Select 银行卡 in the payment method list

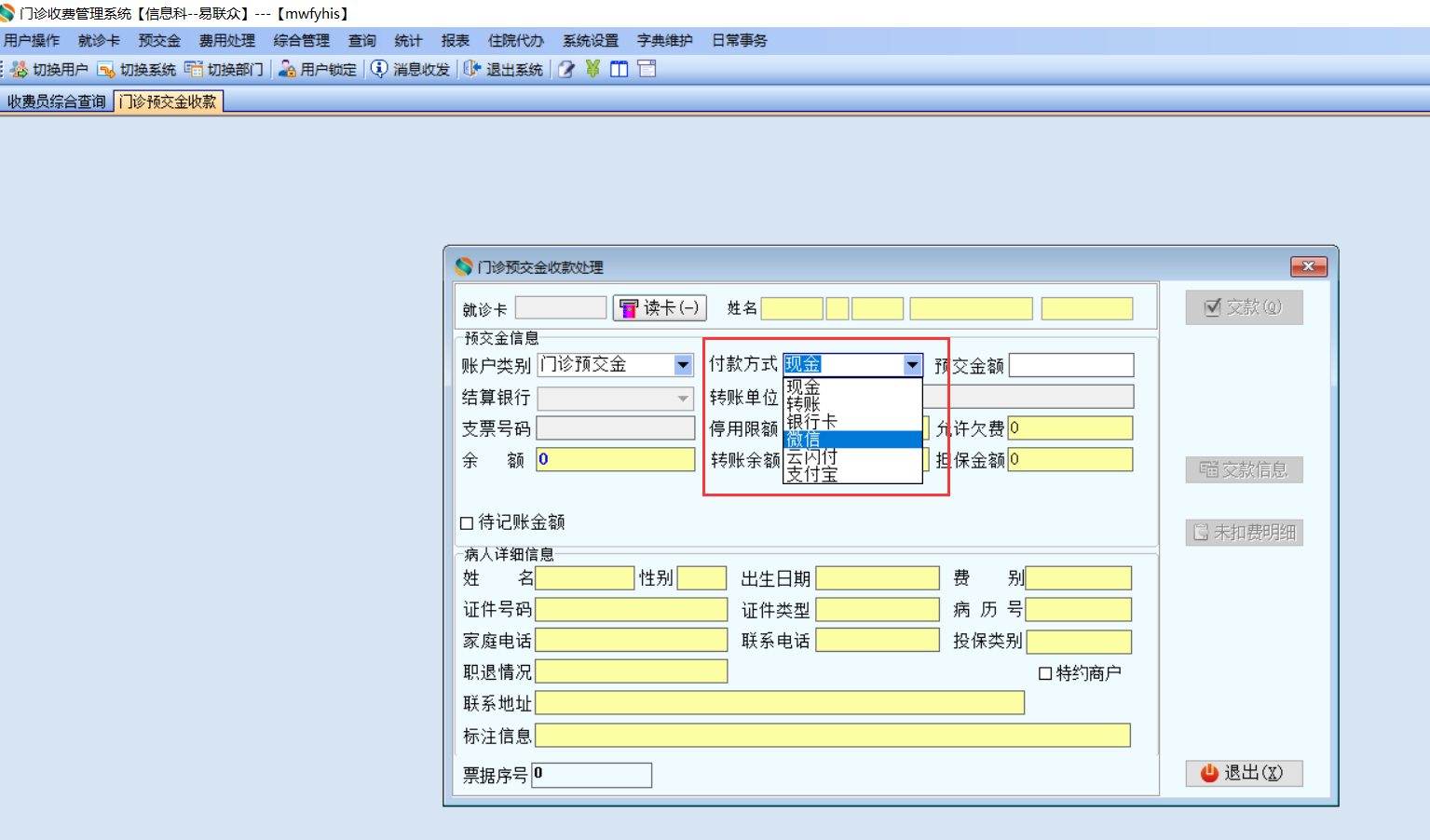[x=852, y=422]
